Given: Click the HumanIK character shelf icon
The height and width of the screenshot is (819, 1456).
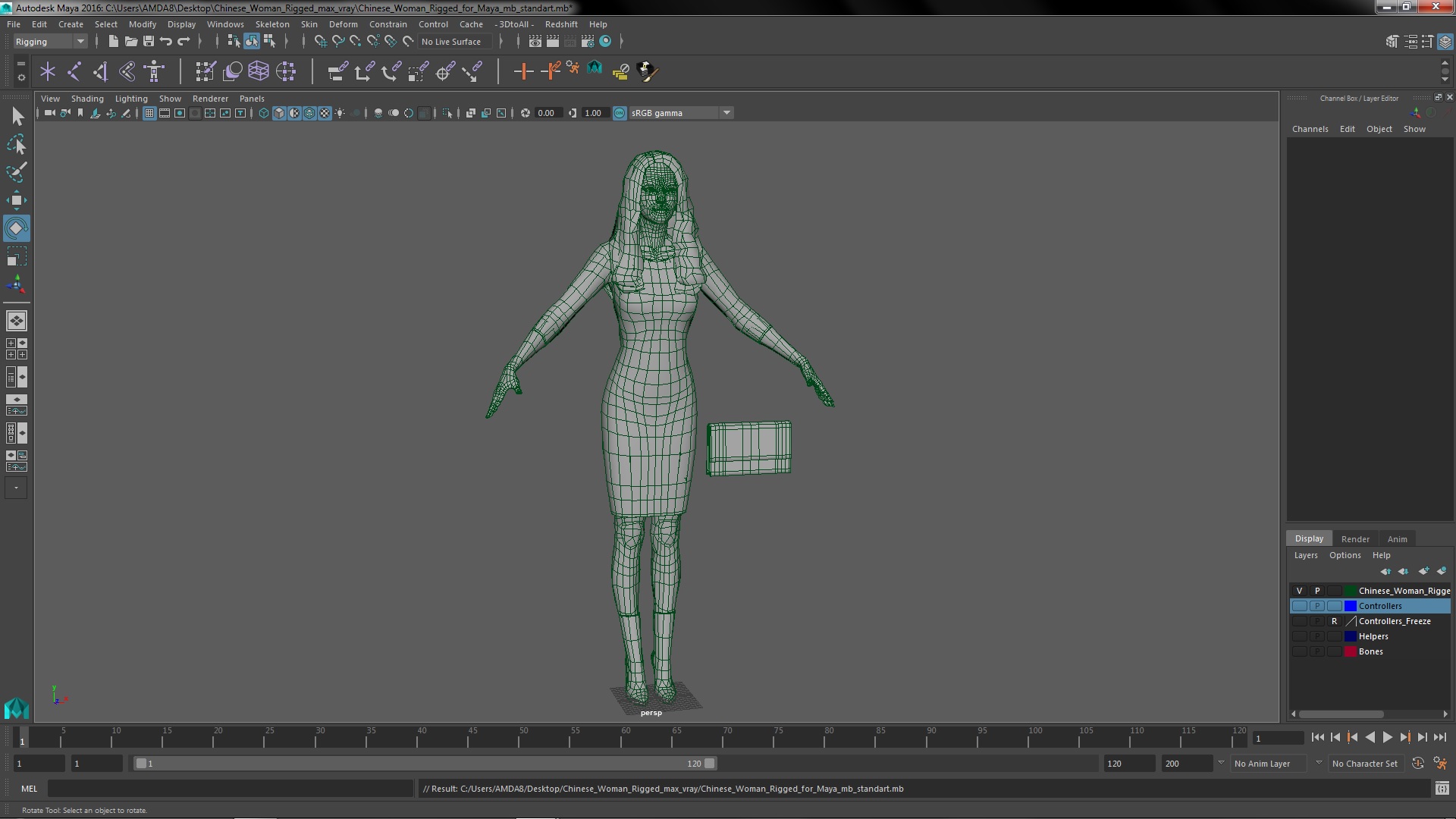Looking at the screenshot, I should (x=154, y=71).
